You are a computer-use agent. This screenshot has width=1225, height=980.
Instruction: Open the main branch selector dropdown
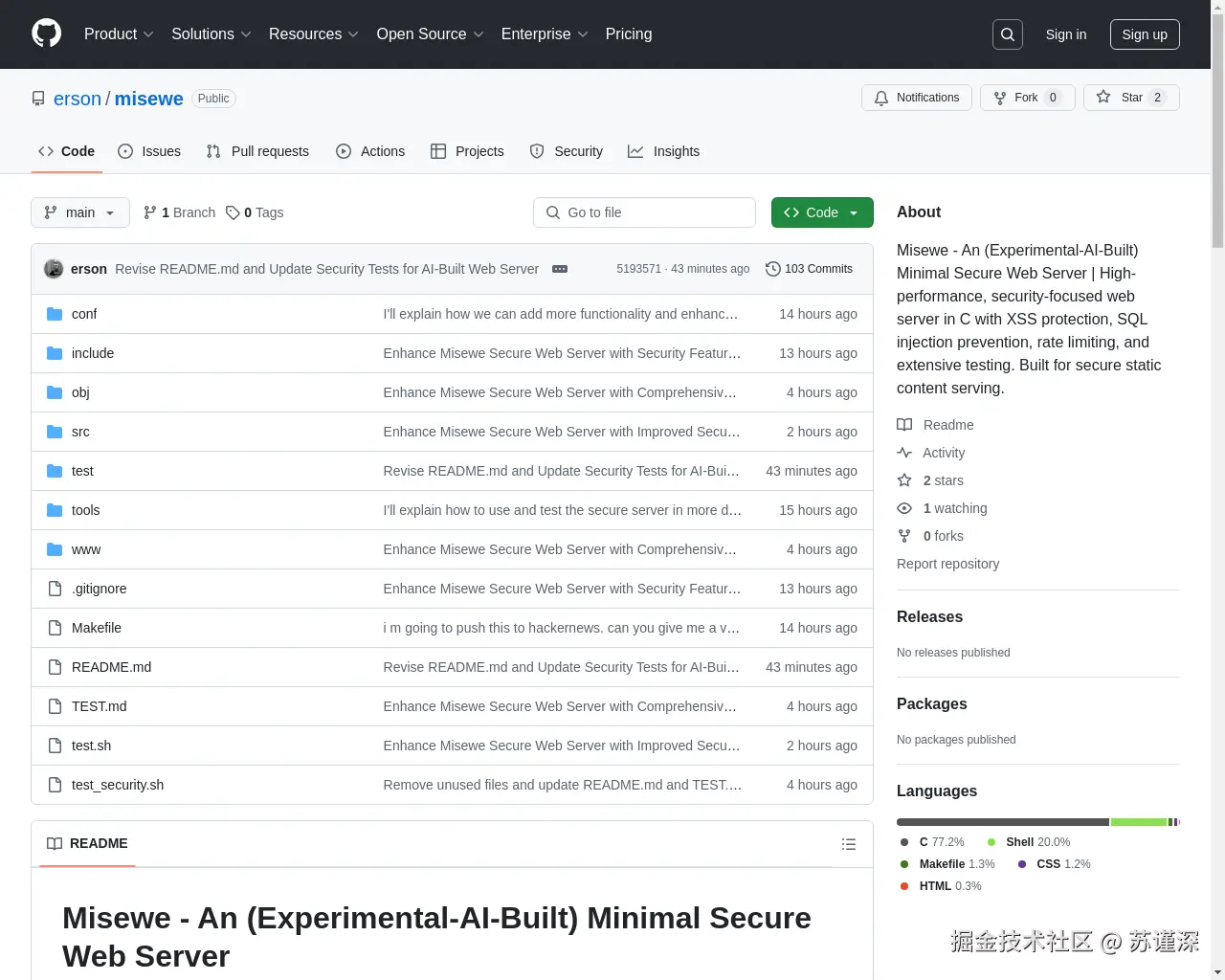tap(79, 212)
